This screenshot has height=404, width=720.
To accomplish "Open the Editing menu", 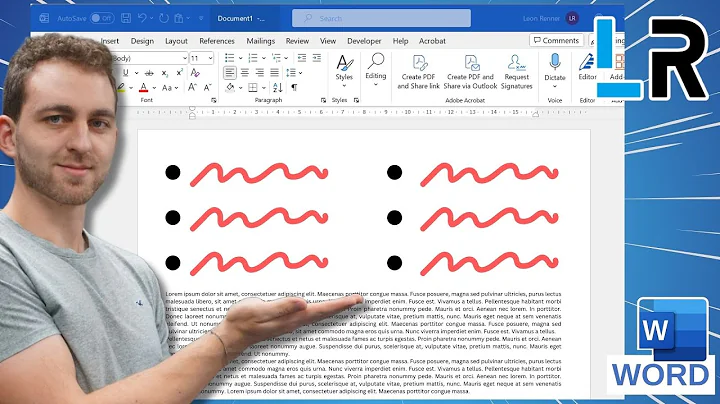I will [x=376, y=70].
